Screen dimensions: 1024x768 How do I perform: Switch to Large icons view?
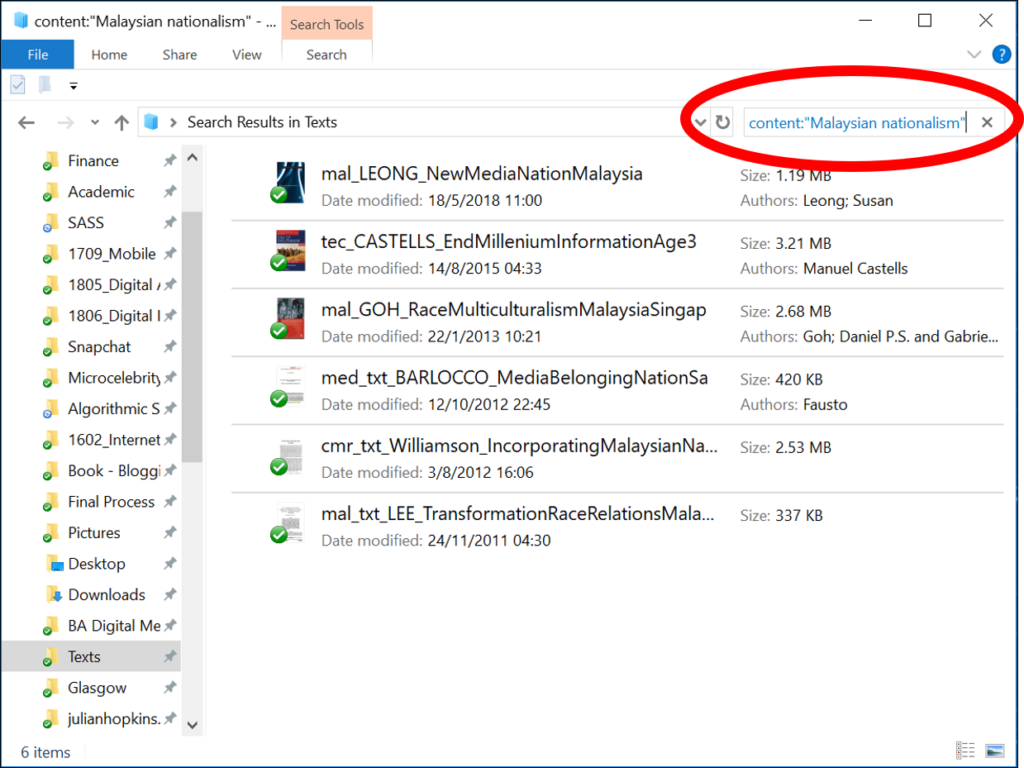click(994, 751)
